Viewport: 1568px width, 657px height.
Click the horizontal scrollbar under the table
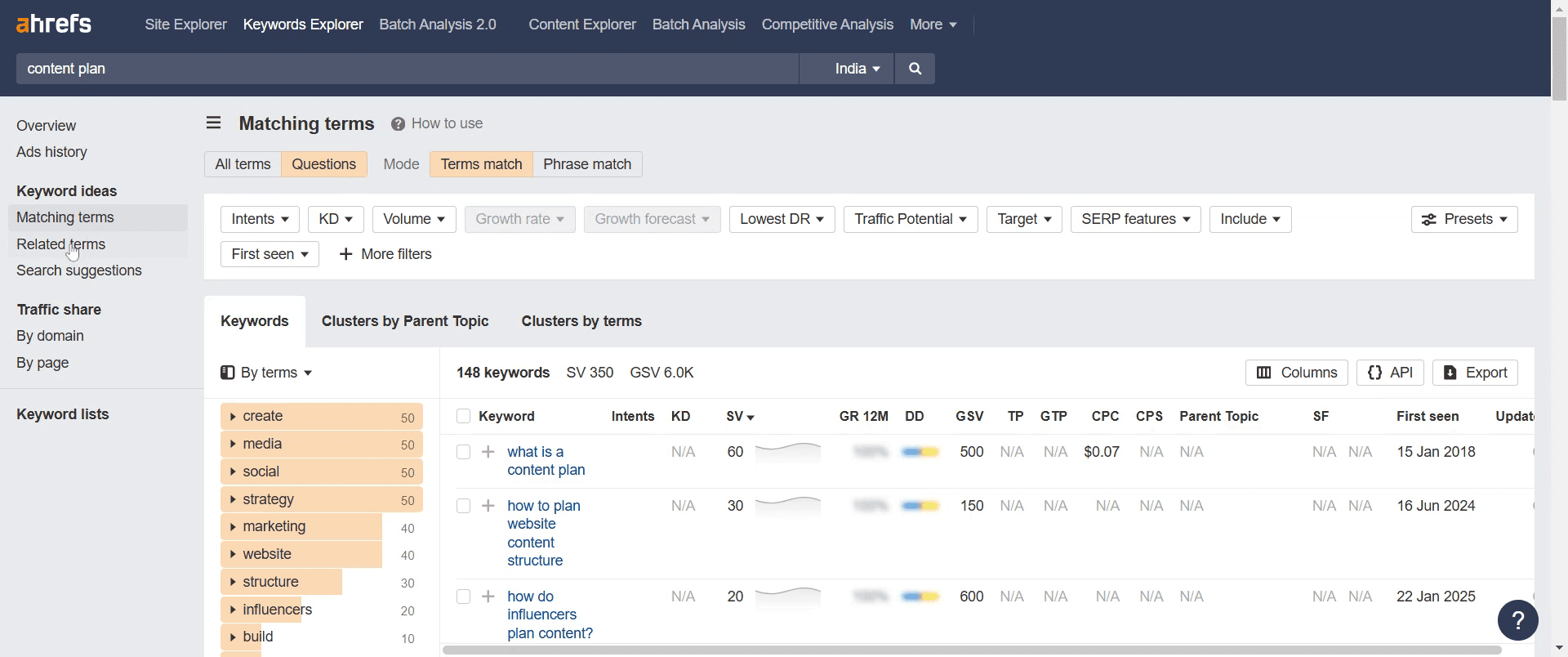coord(972,650)
